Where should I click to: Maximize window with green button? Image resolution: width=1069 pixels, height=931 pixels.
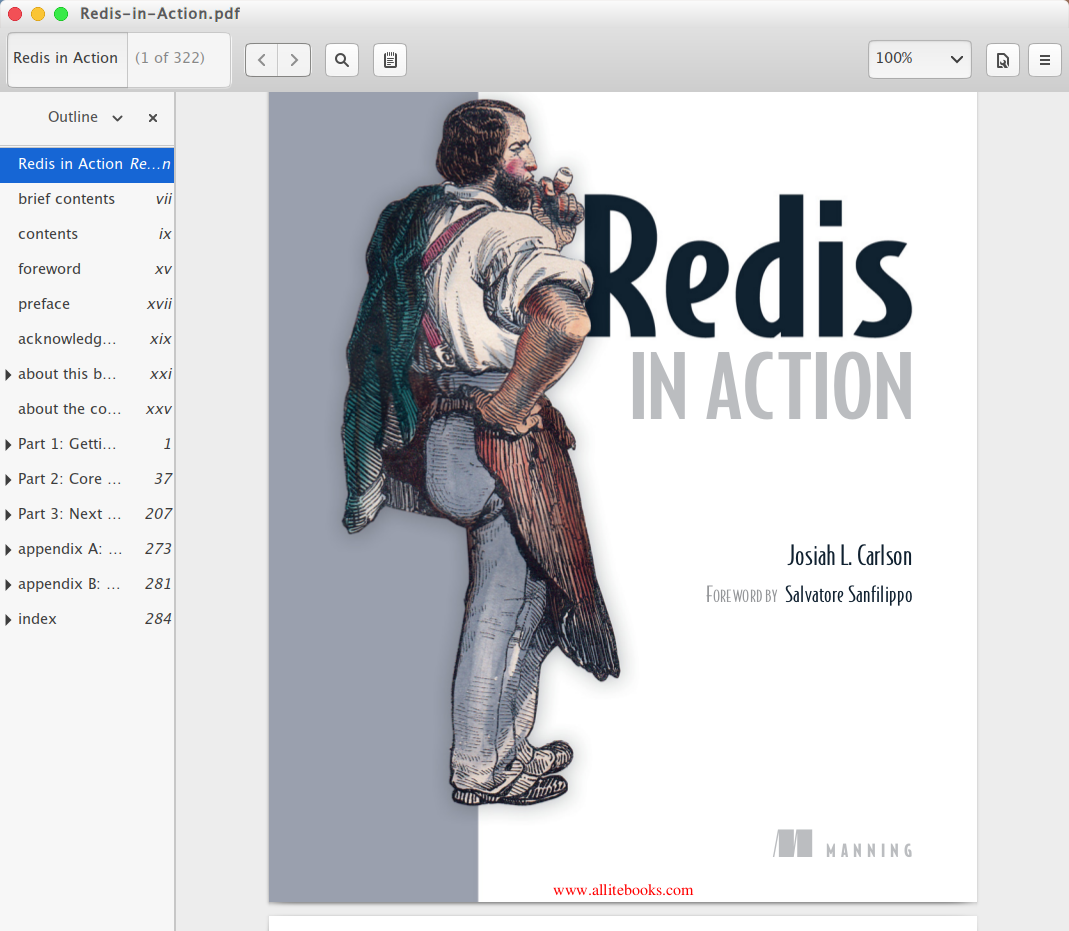(61, 14)
